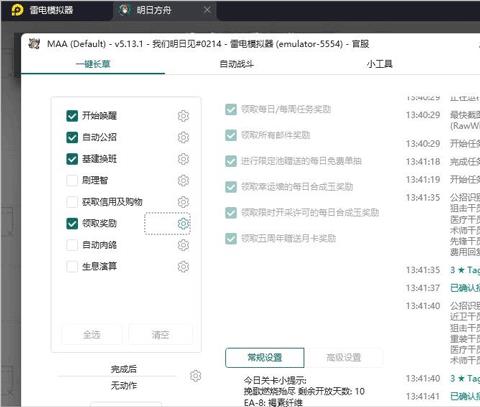This screenshot has height=407, width=480.
Task: Toggle 领取限时开采许可的每日合成玉奖励 checkbox
Action: [x=231, y=212]
